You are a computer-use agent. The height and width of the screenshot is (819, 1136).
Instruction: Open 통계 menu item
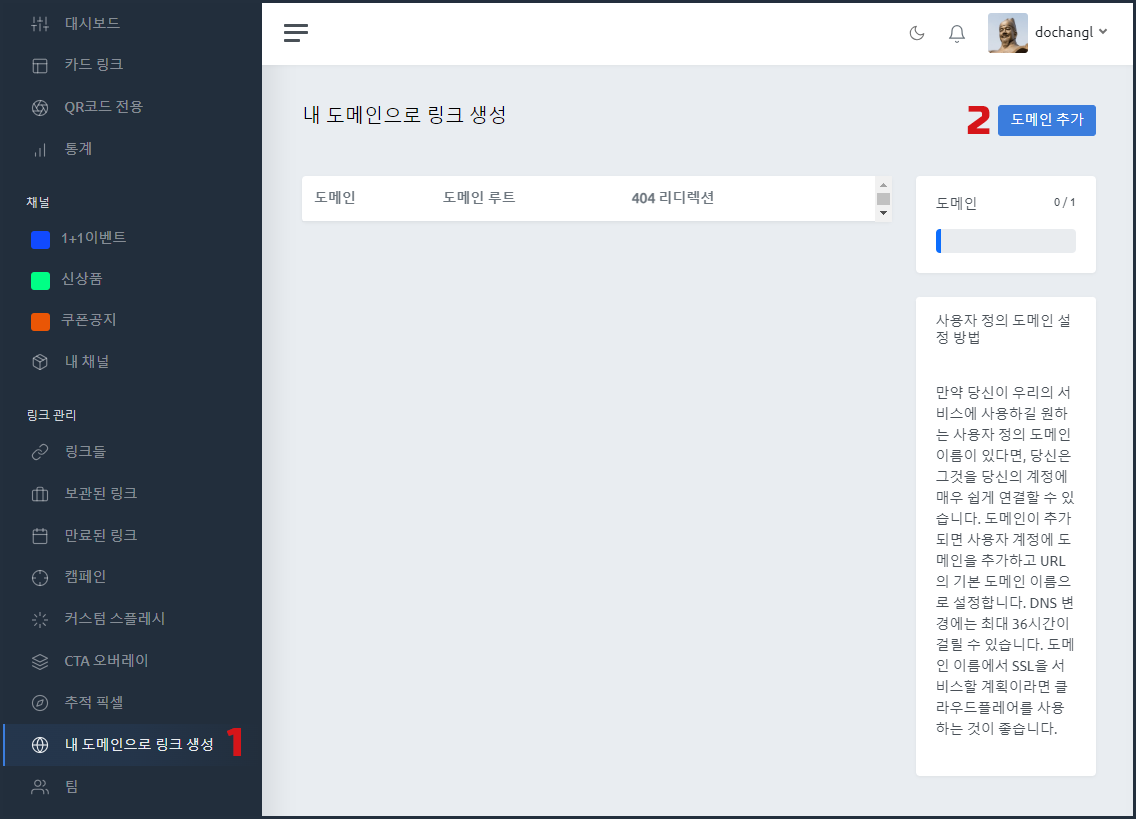[x=78, y=149]
